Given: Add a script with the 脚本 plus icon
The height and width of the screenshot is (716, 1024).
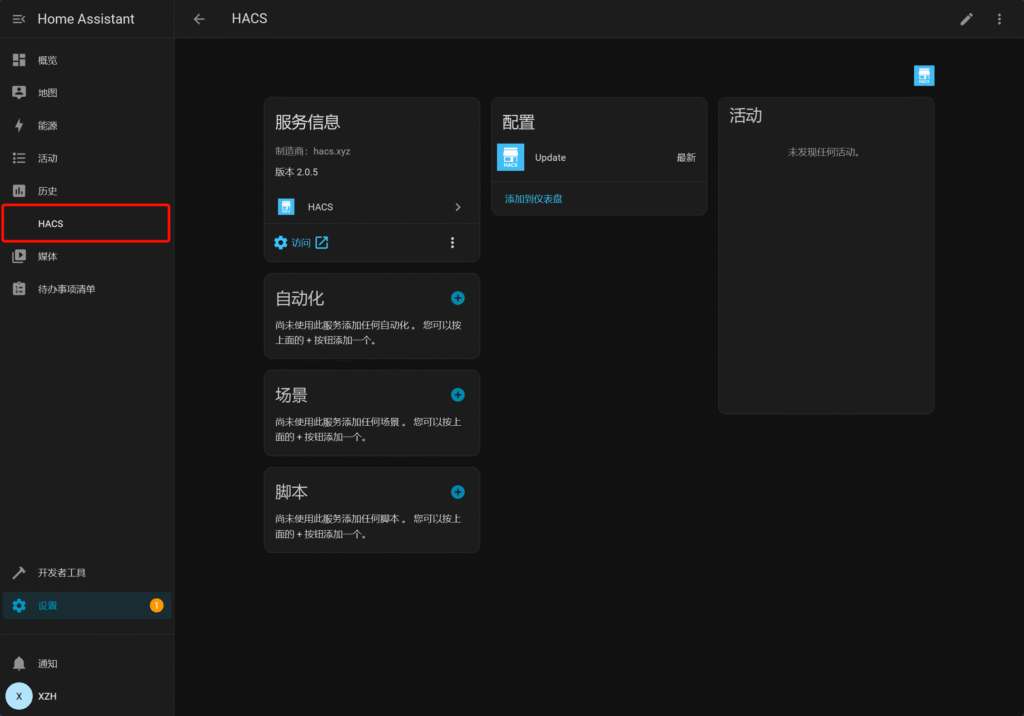Looking at the screenshot, I should point(458,492).
